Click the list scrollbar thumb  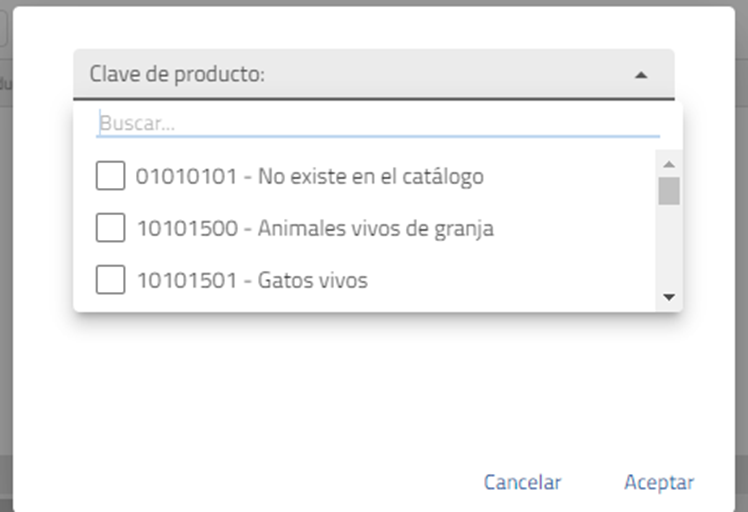[669, 190]
